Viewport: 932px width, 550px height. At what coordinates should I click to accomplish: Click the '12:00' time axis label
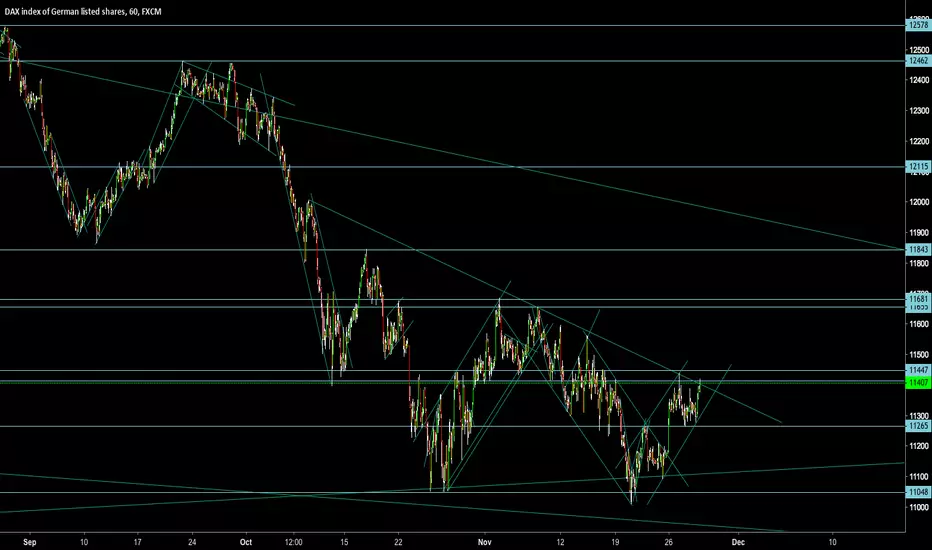(294, 542)
